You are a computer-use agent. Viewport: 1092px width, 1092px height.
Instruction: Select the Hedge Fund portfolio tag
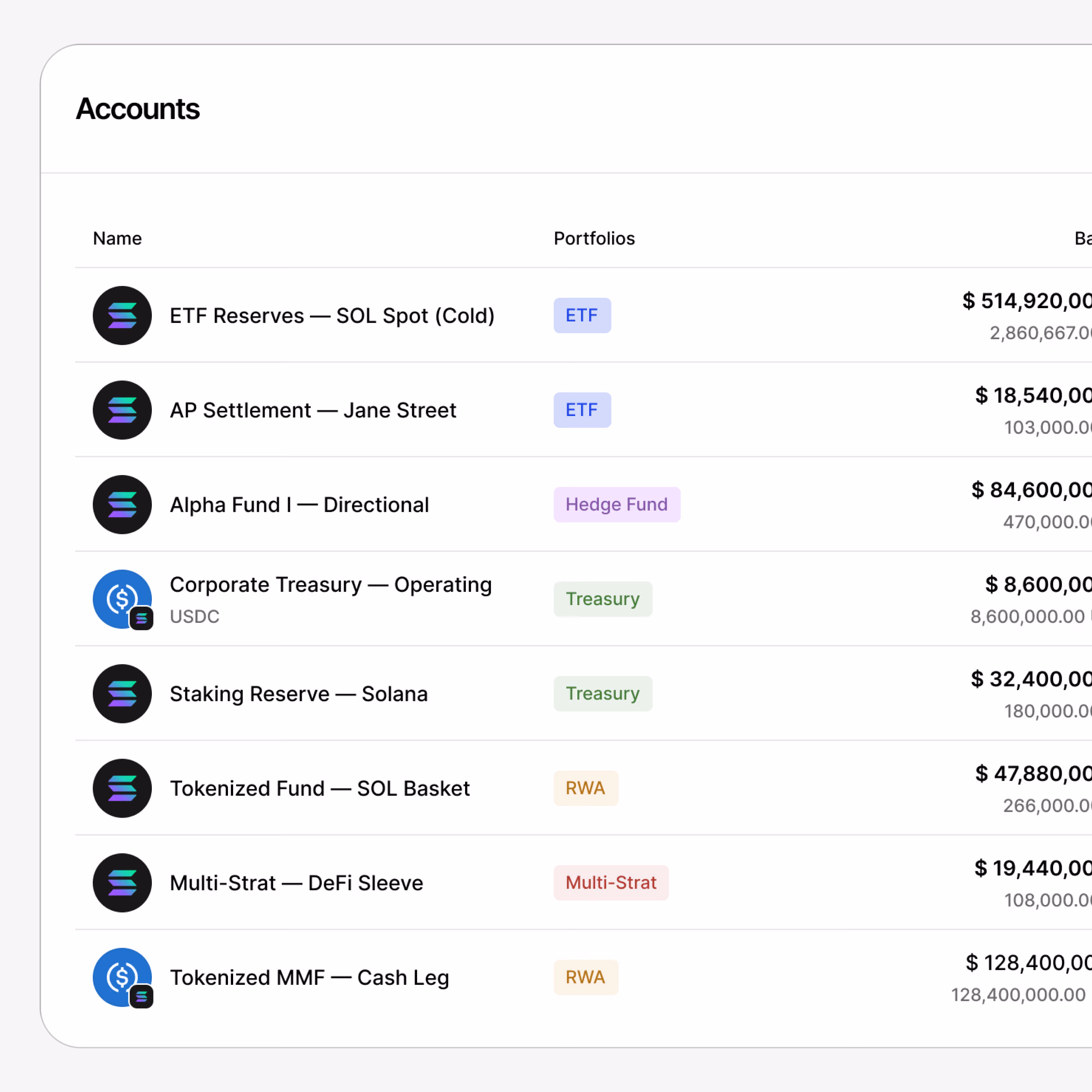(617, 504)
